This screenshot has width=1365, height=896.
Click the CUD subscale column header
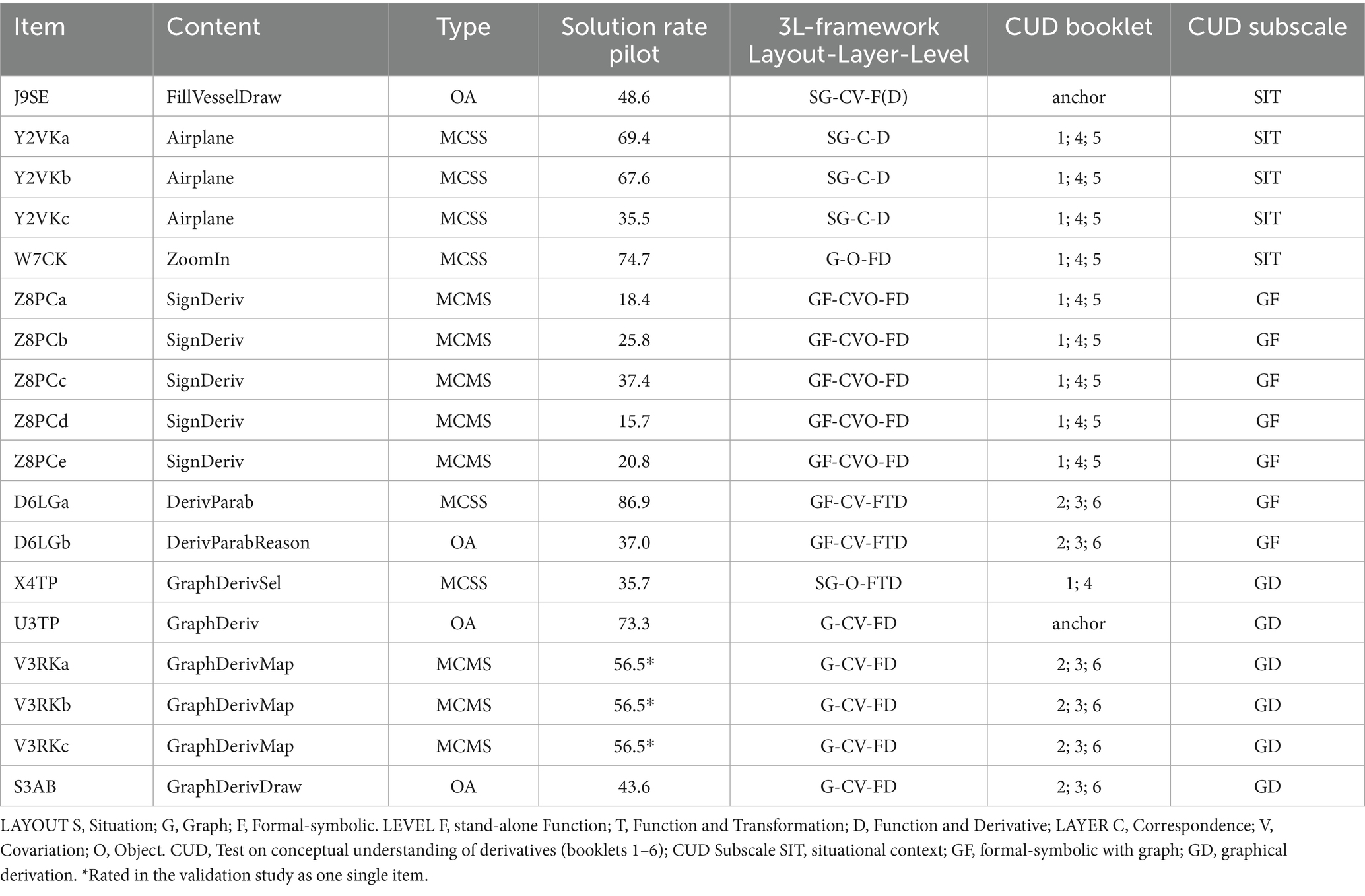pos(1267,27)
